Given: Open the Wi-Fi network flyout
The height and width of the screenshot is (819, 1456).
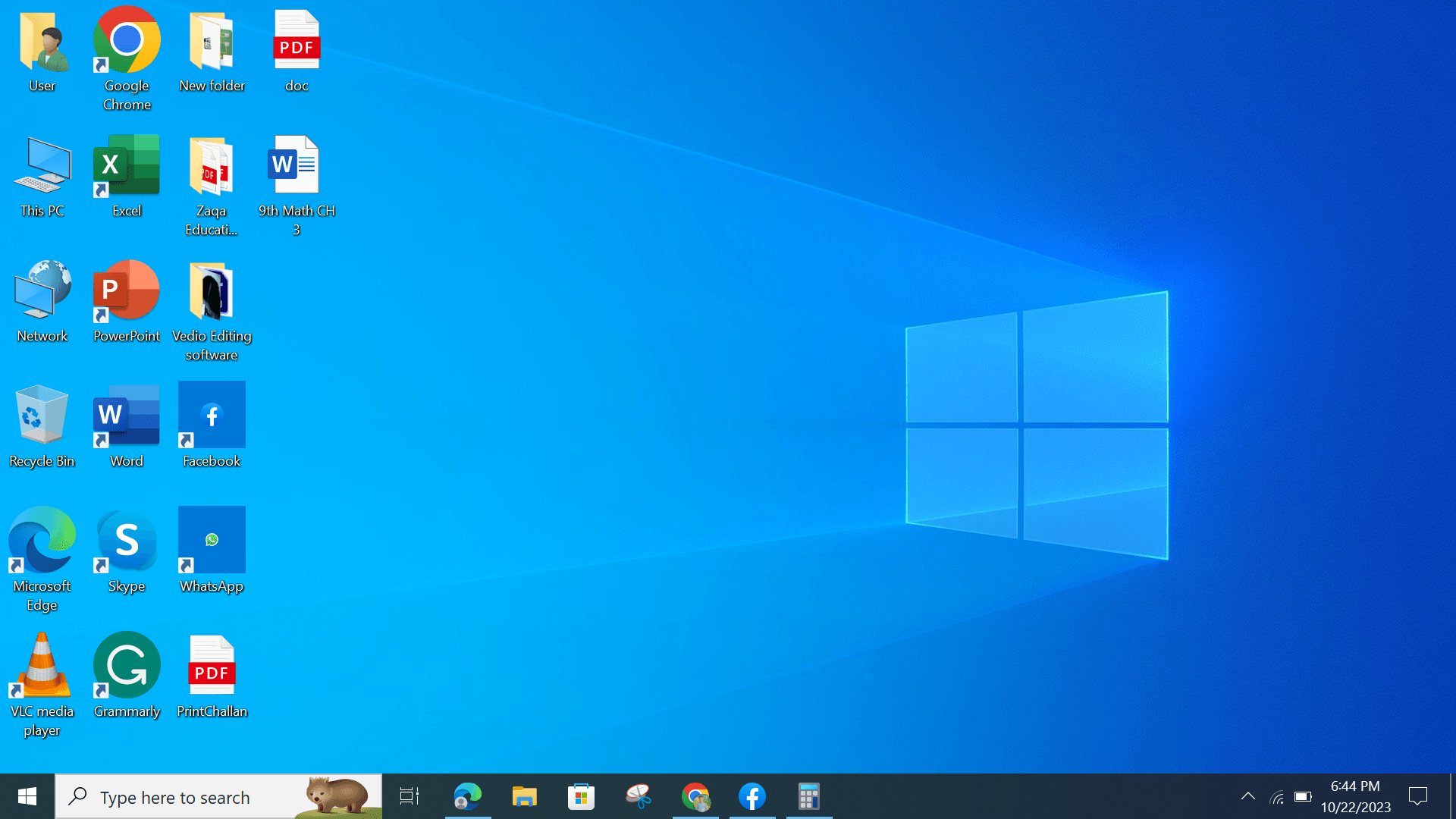Looking at the screenshot, I should coord(1277,797).
